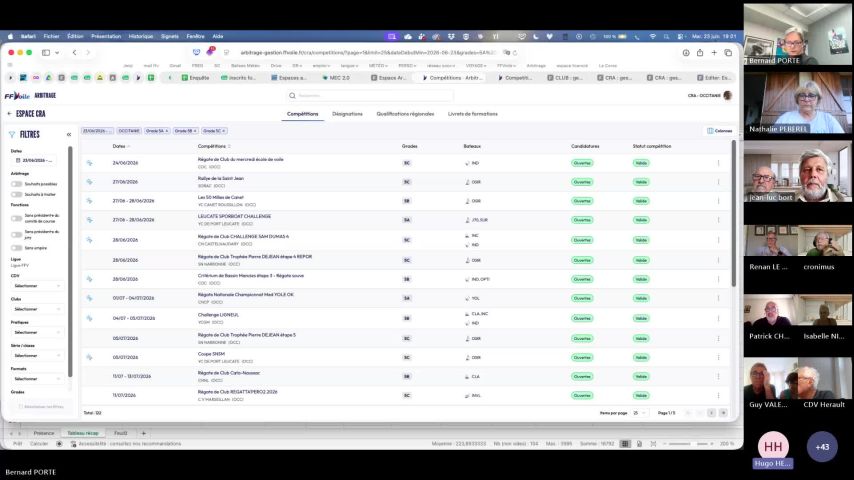Click the arbitrage icon on the Coupe SNSM row

coord(89,357)
